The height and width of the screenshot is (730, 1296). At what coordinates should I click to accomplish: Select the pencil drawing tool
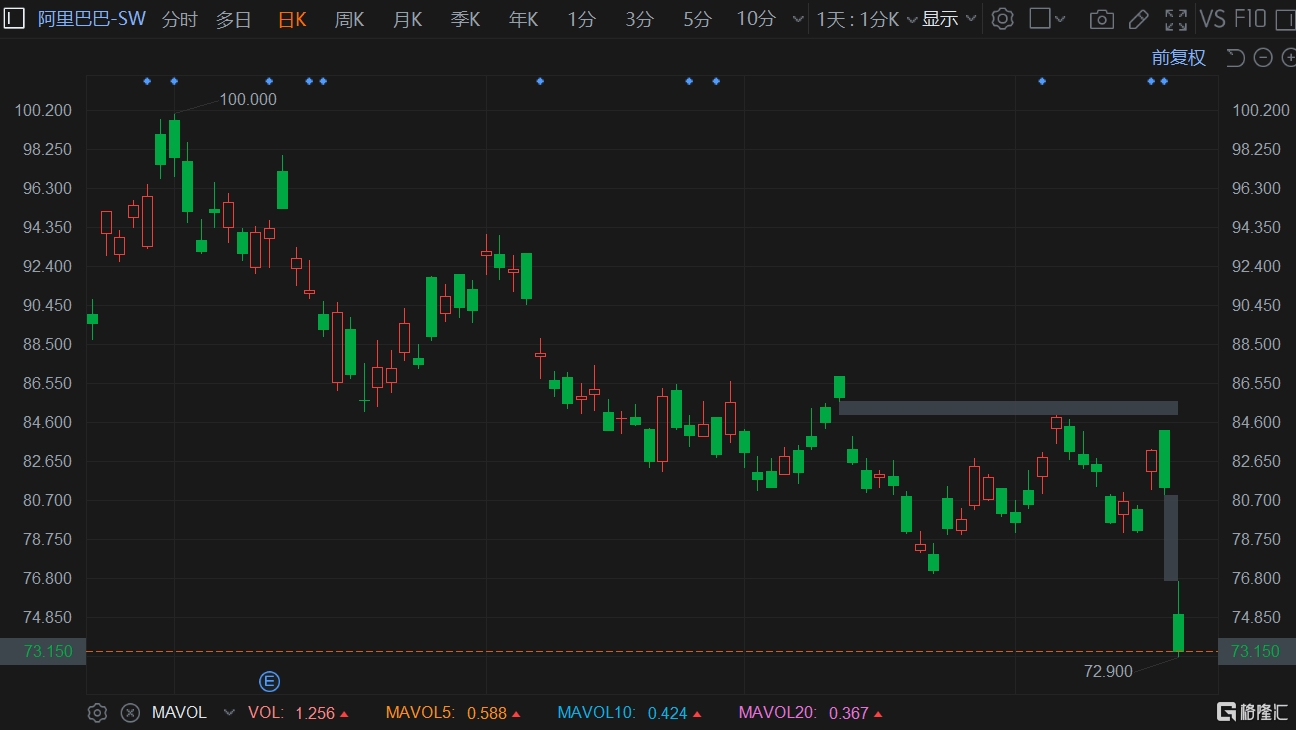coord(1138,19)
